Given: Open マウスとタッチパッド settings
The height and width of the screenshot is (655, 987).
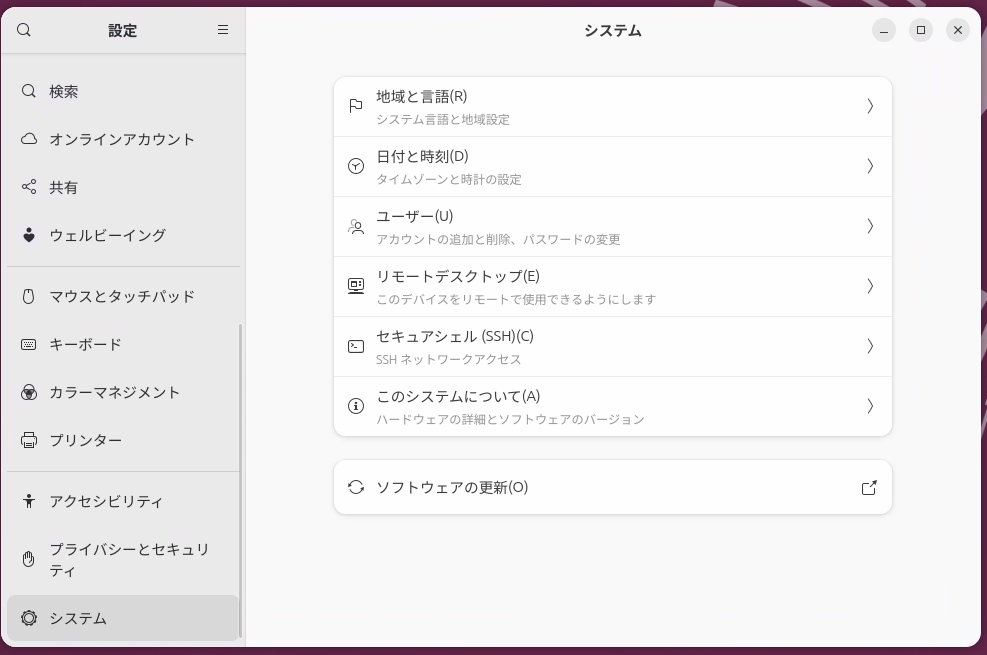Looking at the screenshot, I should pyautogui.click(x=123, y=296).
